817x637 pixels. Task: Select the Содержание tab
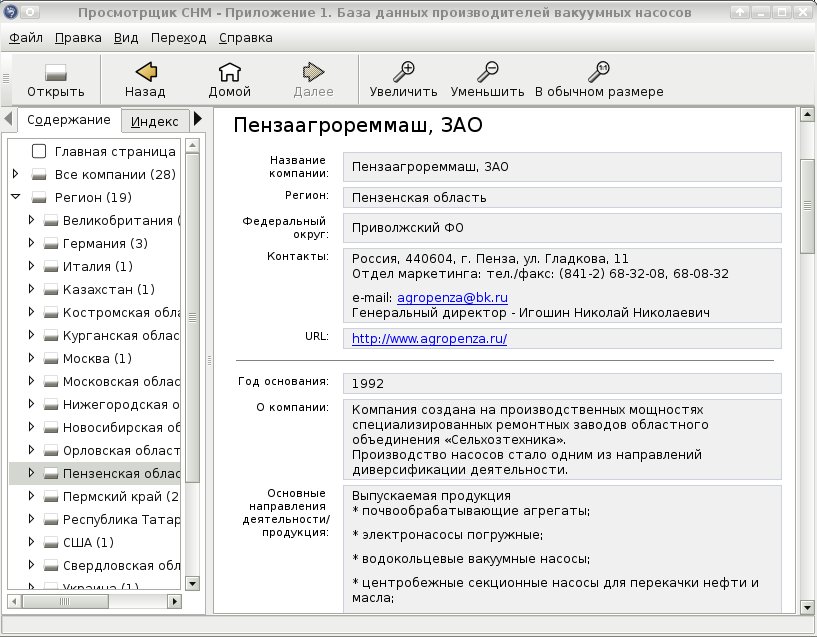pos(69,120)
